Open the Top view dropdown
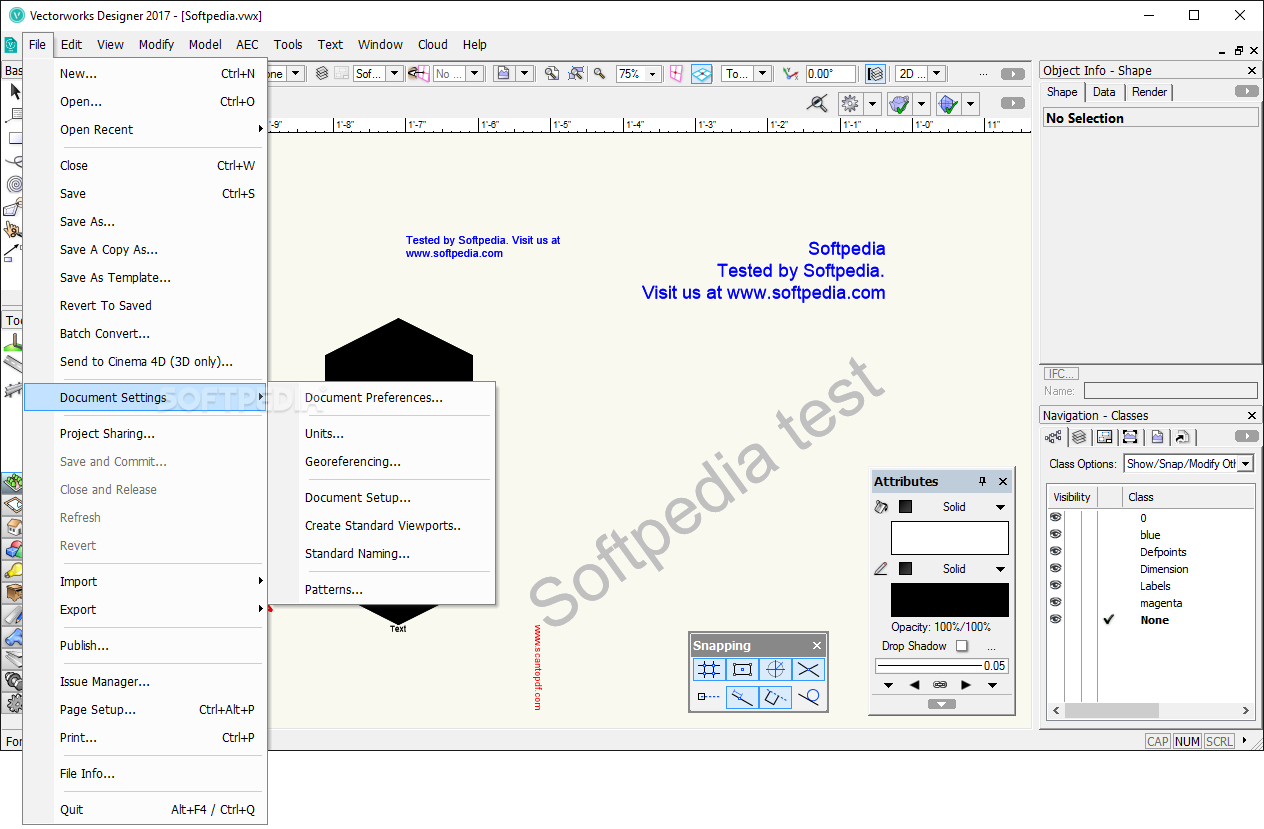 [762, 74]
